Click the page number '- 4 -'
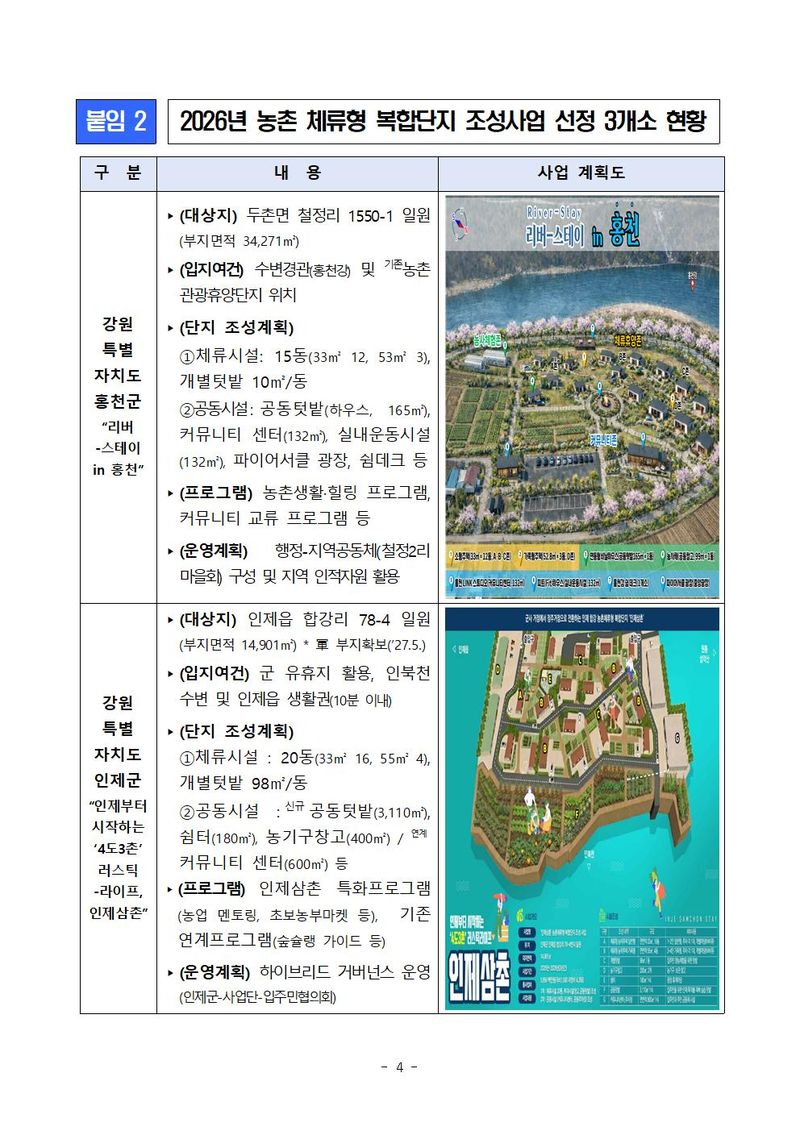 400,1067
